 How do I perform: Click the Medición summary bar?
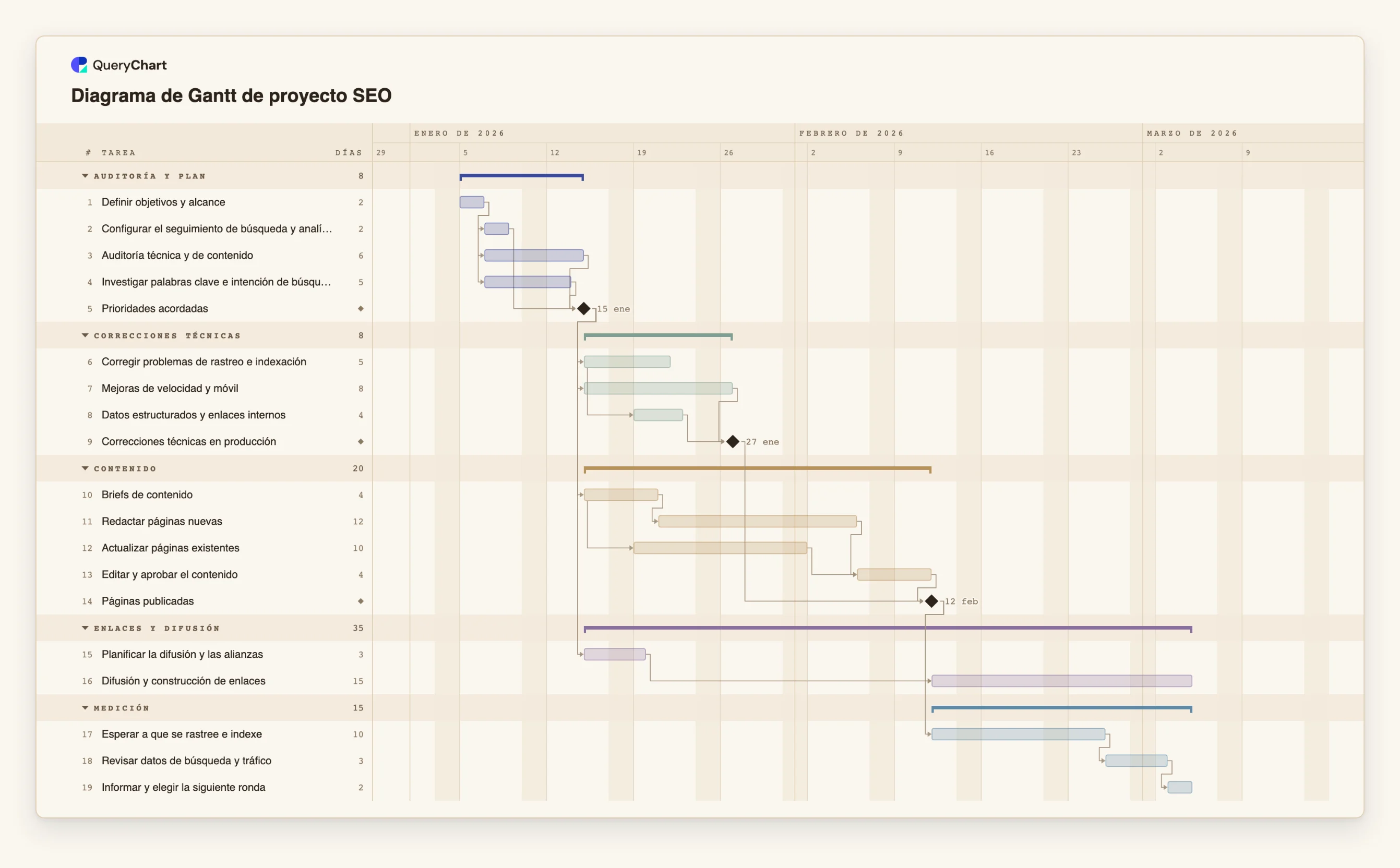point(1062,709)
